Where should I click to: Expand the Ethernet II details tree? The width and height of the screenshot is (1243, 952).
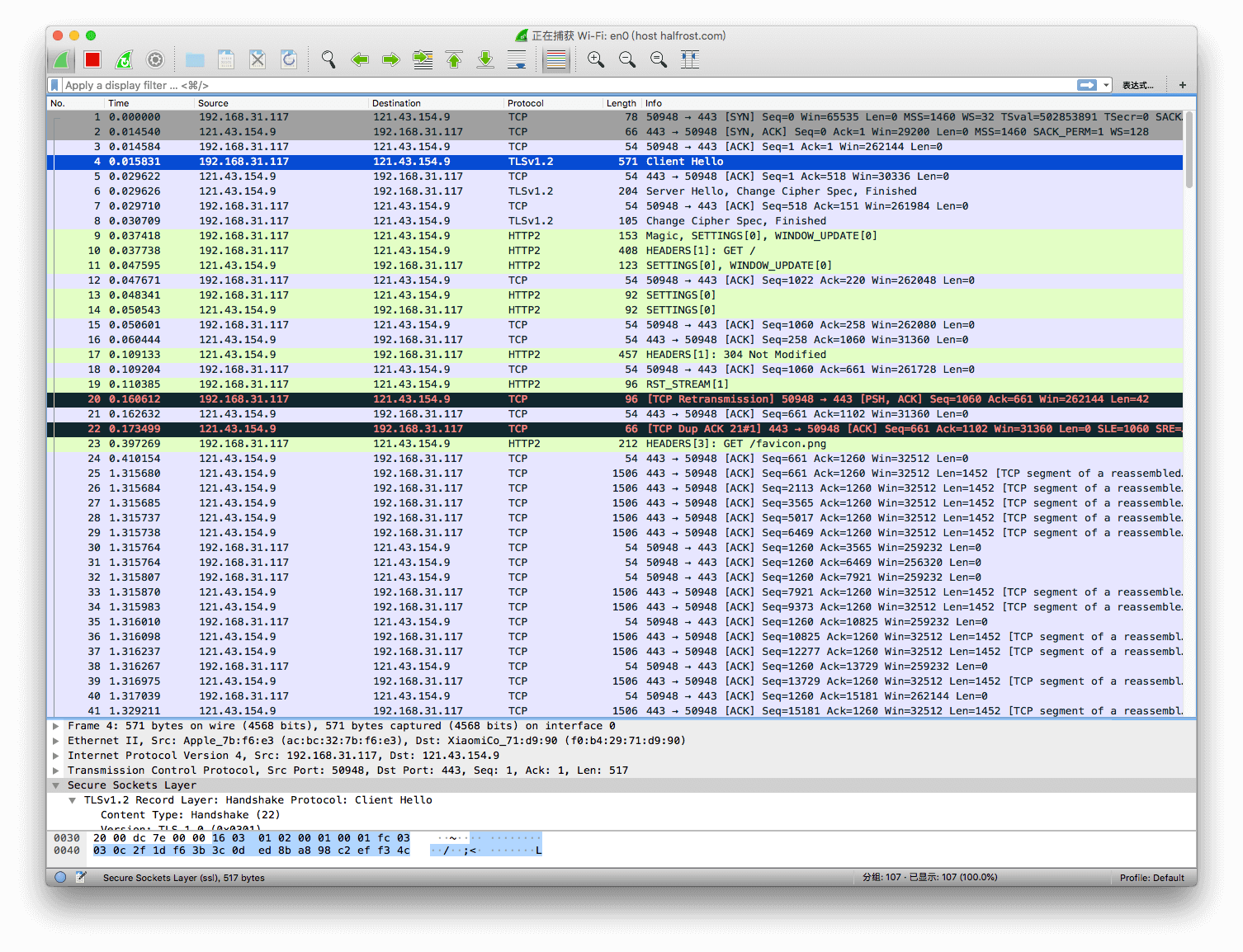click(55, 741)
